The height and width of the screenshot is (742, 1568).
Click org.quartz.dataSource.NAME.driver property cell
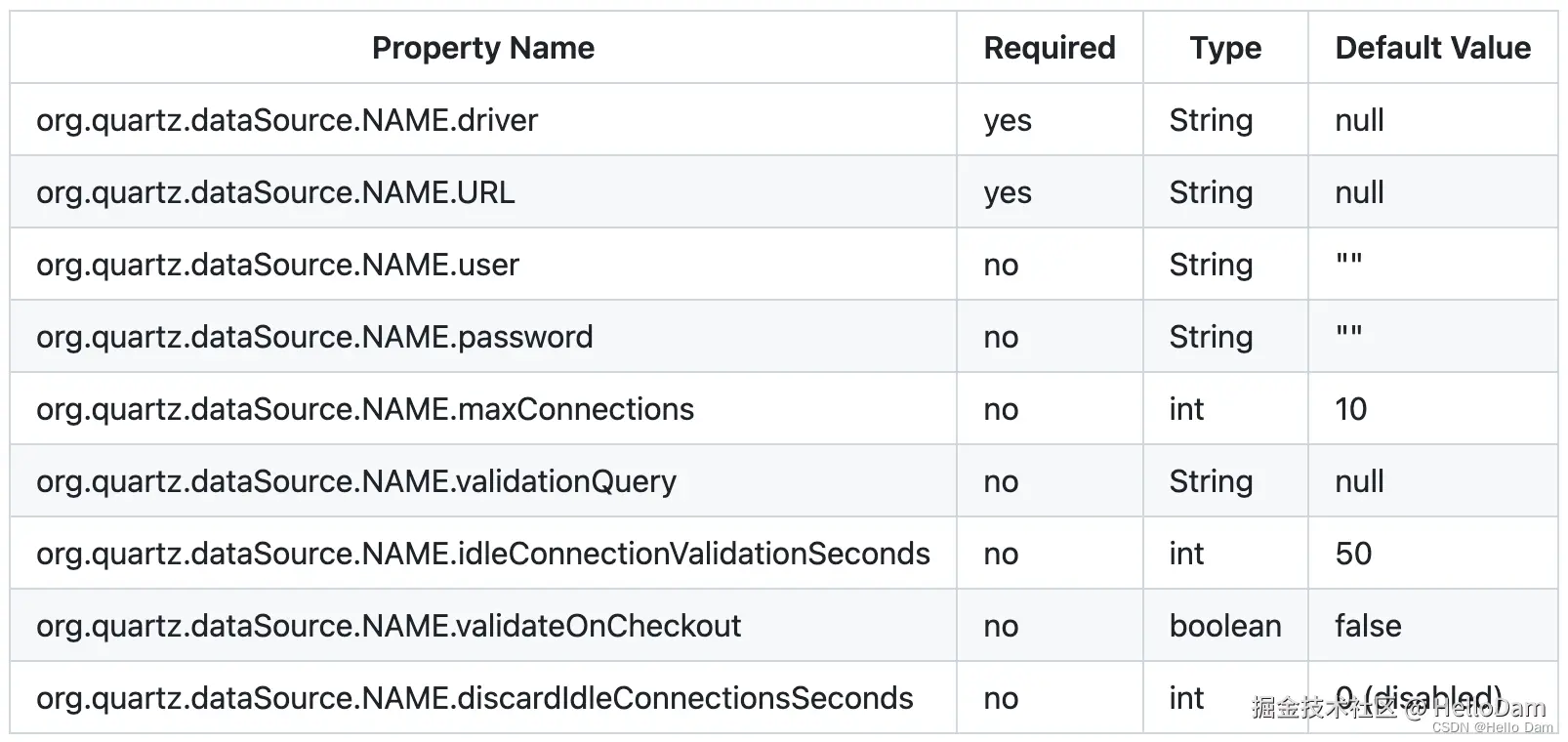(x=287, y=120)
